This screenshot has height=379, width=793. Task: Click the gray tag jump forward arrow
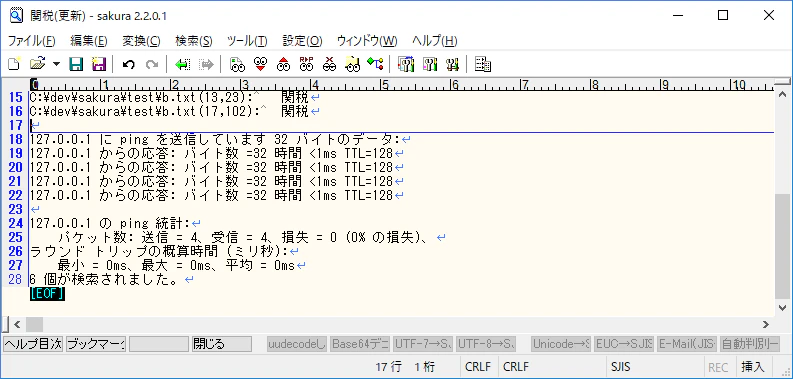pos(206,64)
